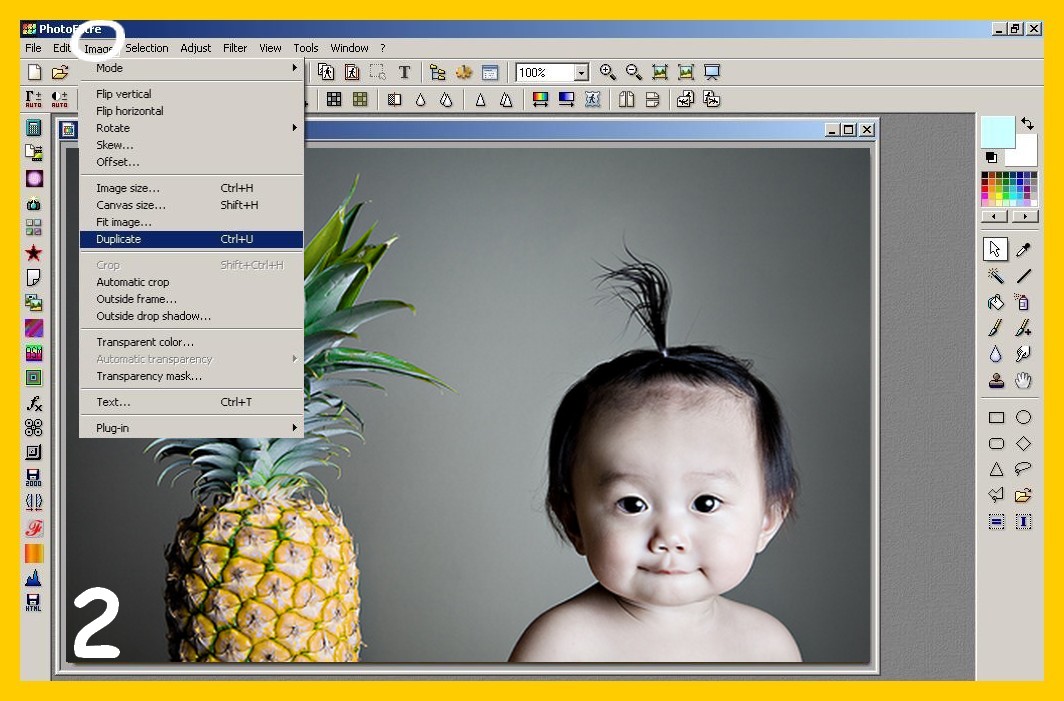Viewport: 1064px width, 701px height.
Task: Activate the hand scrolling tool
Action: (1023, 380)
